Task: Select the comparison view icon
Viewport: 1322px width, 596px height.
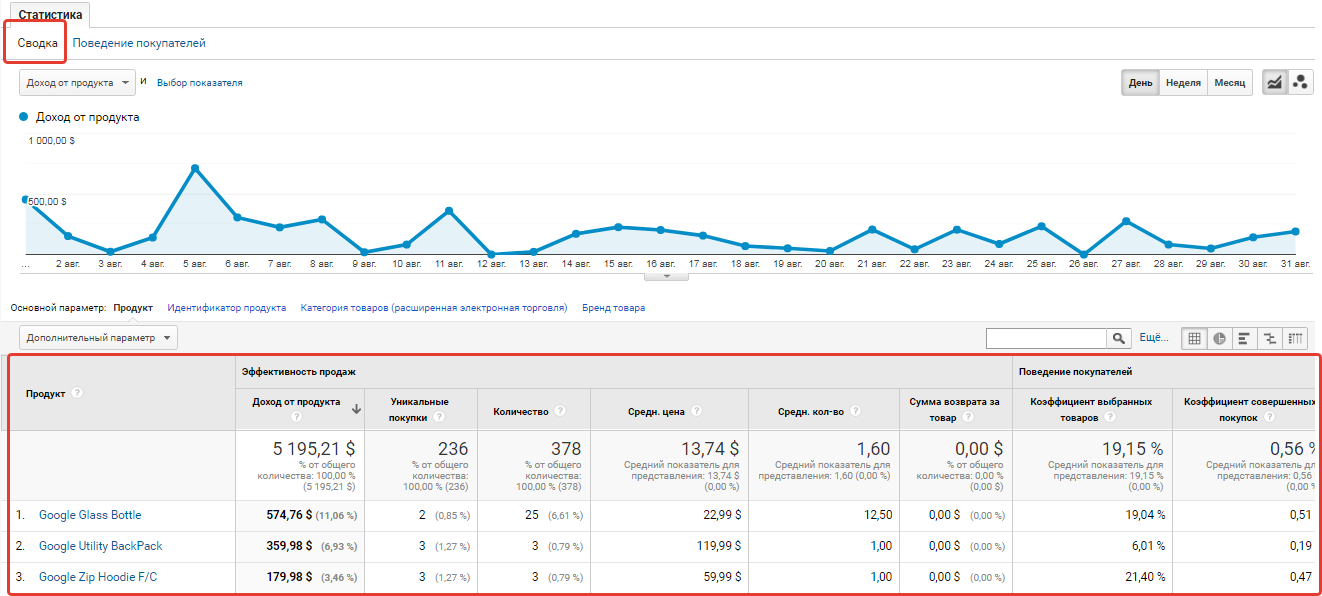Action: [x=1270, y=338]
